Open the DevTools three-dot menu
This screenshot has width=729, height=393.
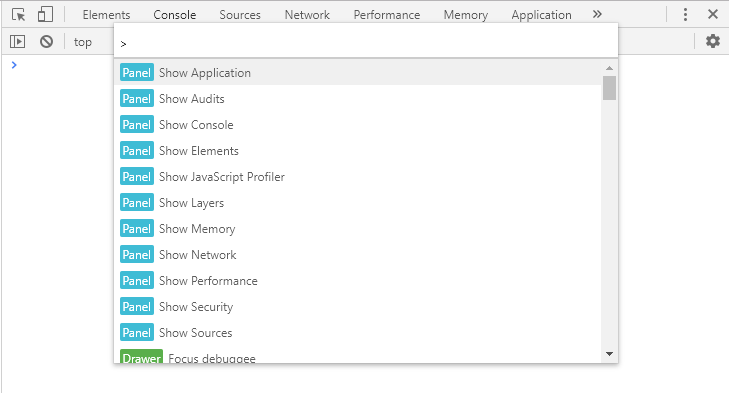[685, 14]
